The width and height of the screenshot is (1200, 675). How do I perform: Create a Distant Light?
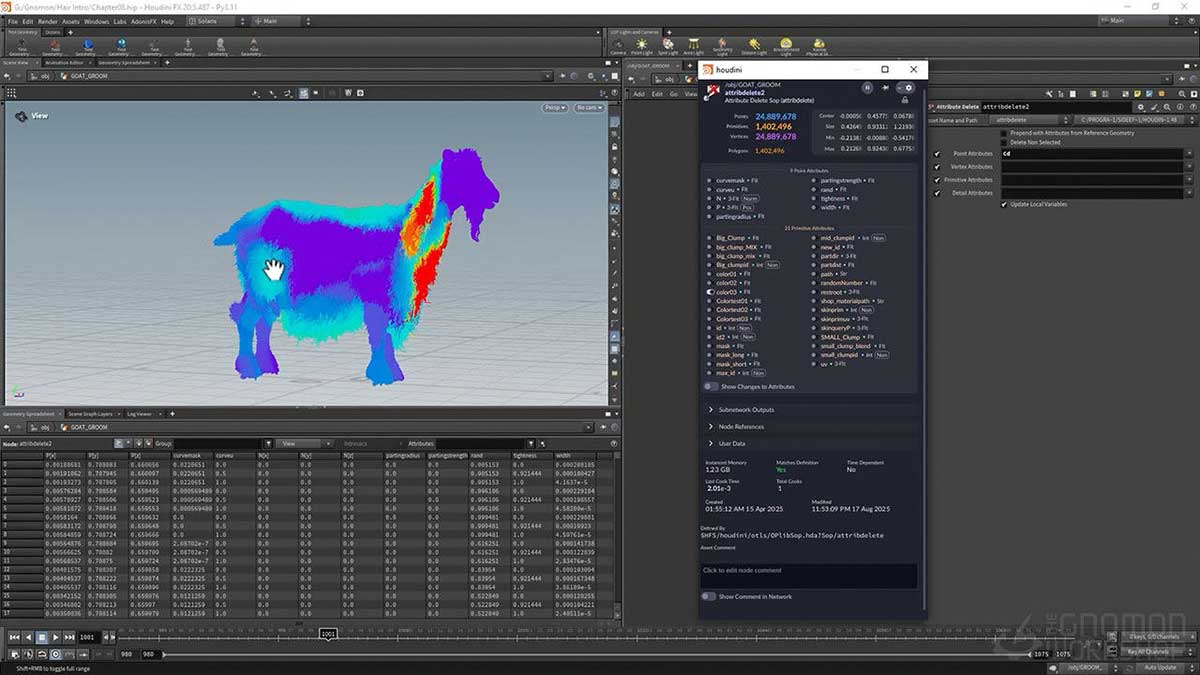pyautogui.click(x=753, y=42)
